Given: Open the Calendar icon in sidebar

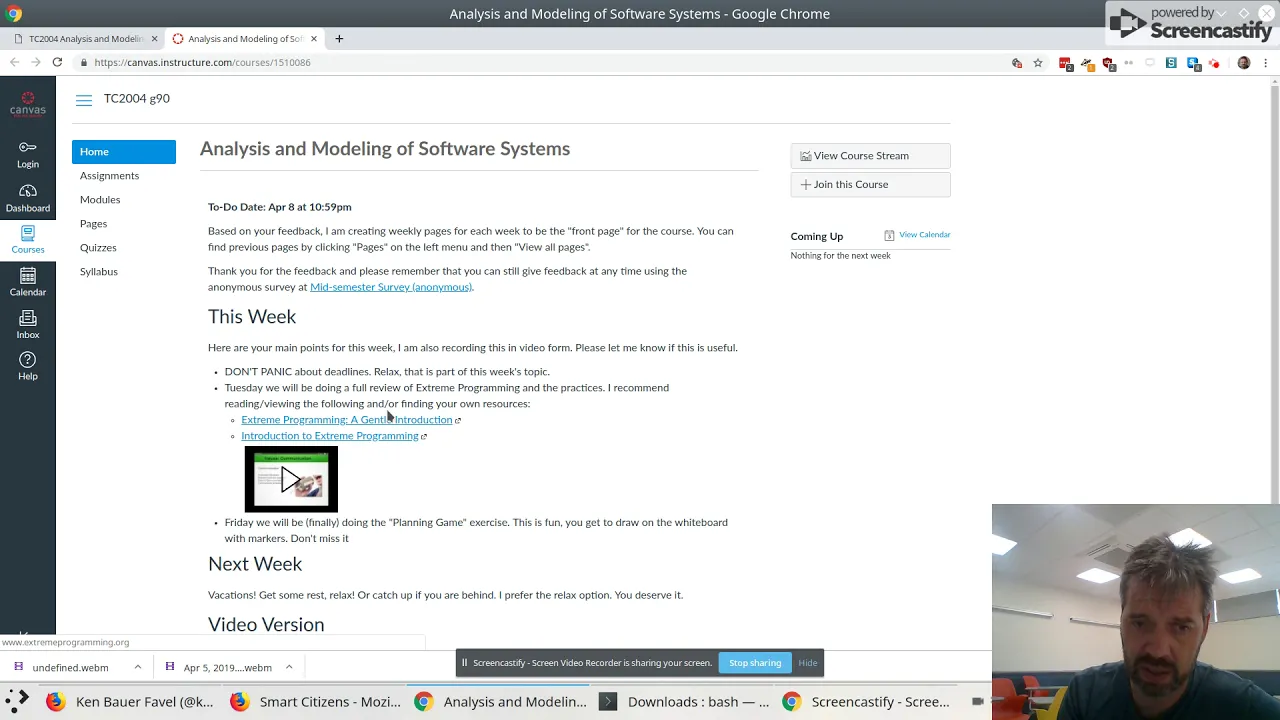Looking at the screenshot, I should [x=28, y=283].
